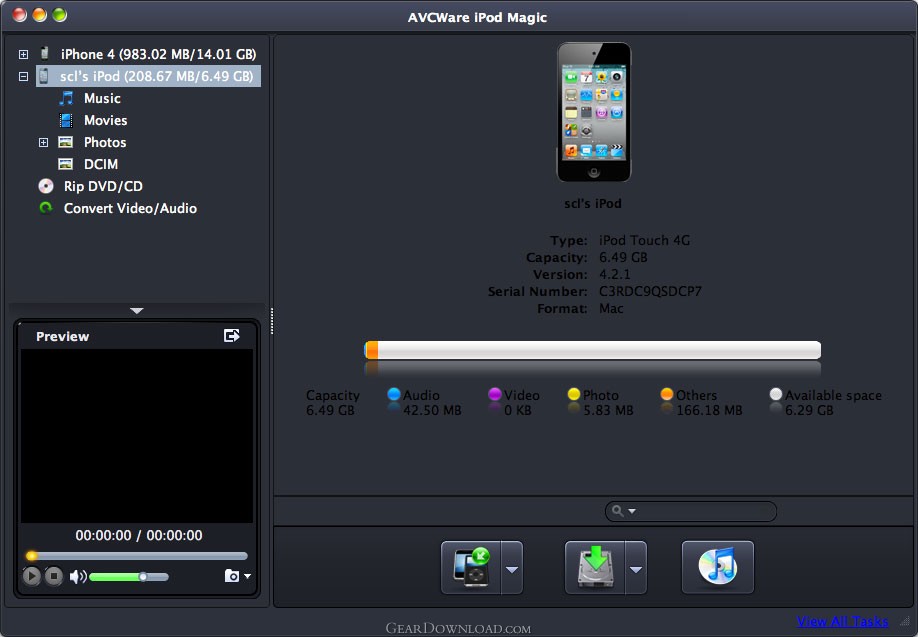This screenshot has height=637, width=918.
Task: Stop the preview playback
Action: pos(53,576)
